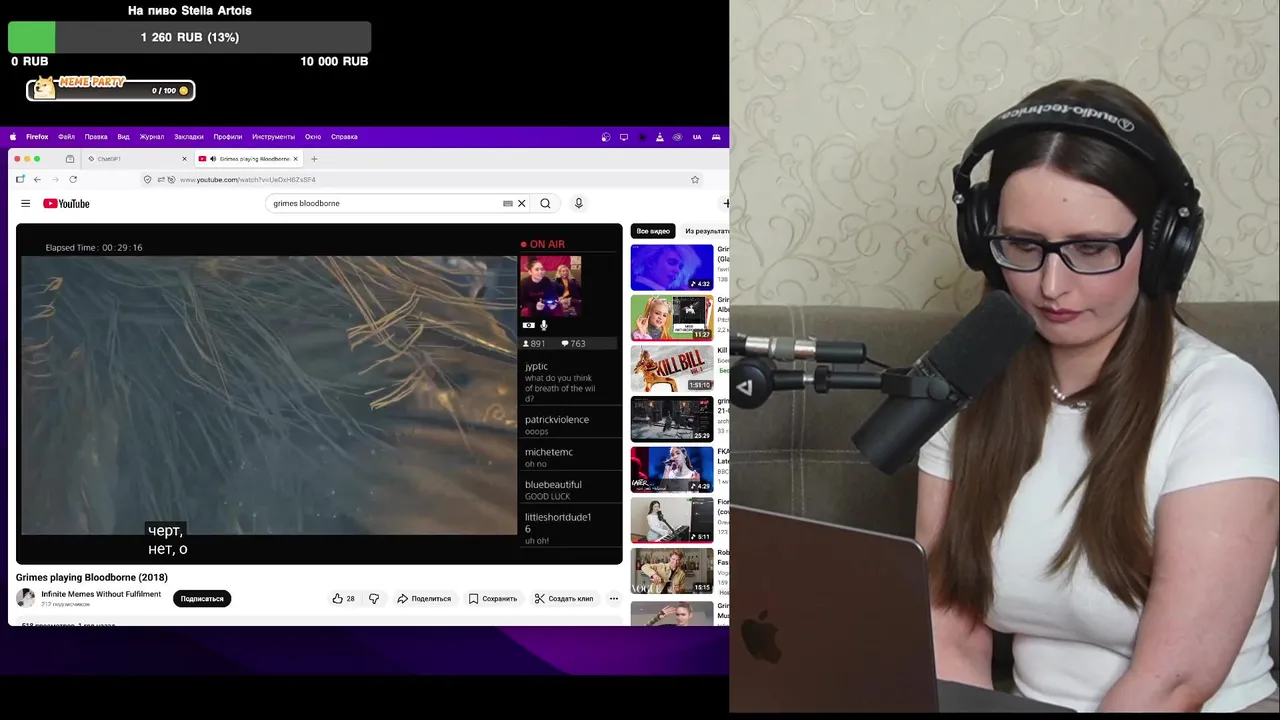Open a new browser tab
This screenshot has width=1280, height=720.
[314, 159]
